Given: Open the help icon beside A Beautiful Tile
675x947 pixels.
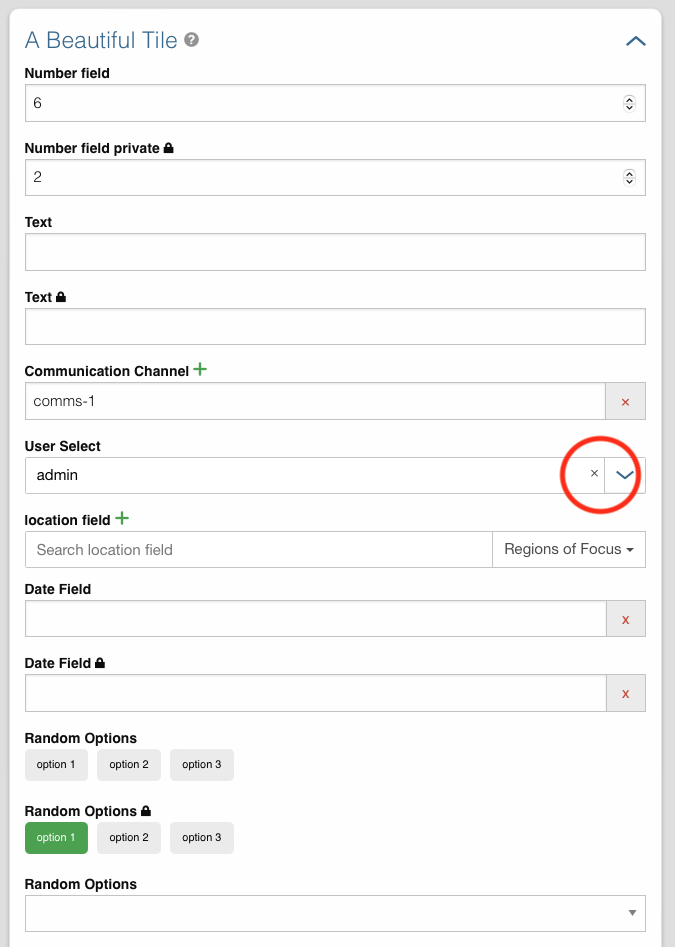Looking at the screenshot, I should 191,40.
